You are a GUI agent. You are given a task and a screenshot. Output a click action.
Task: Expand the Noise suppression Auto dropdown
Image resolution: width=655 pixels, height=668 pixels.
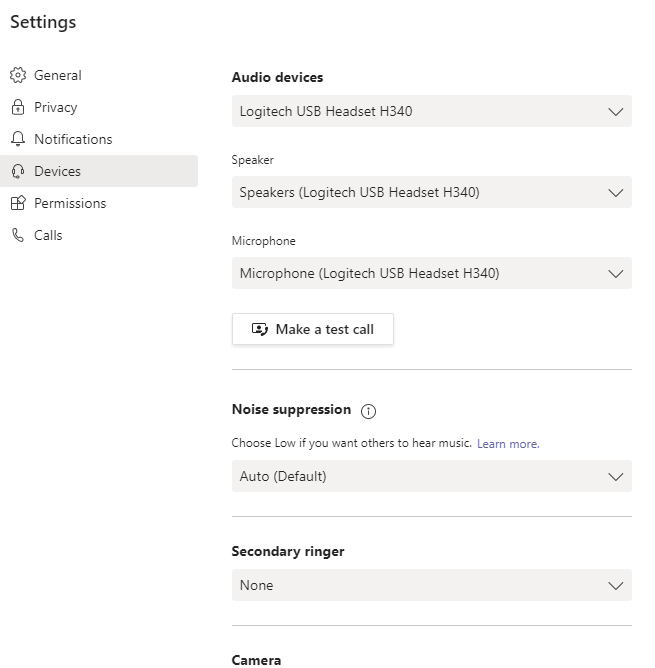[x=431, y=476]
